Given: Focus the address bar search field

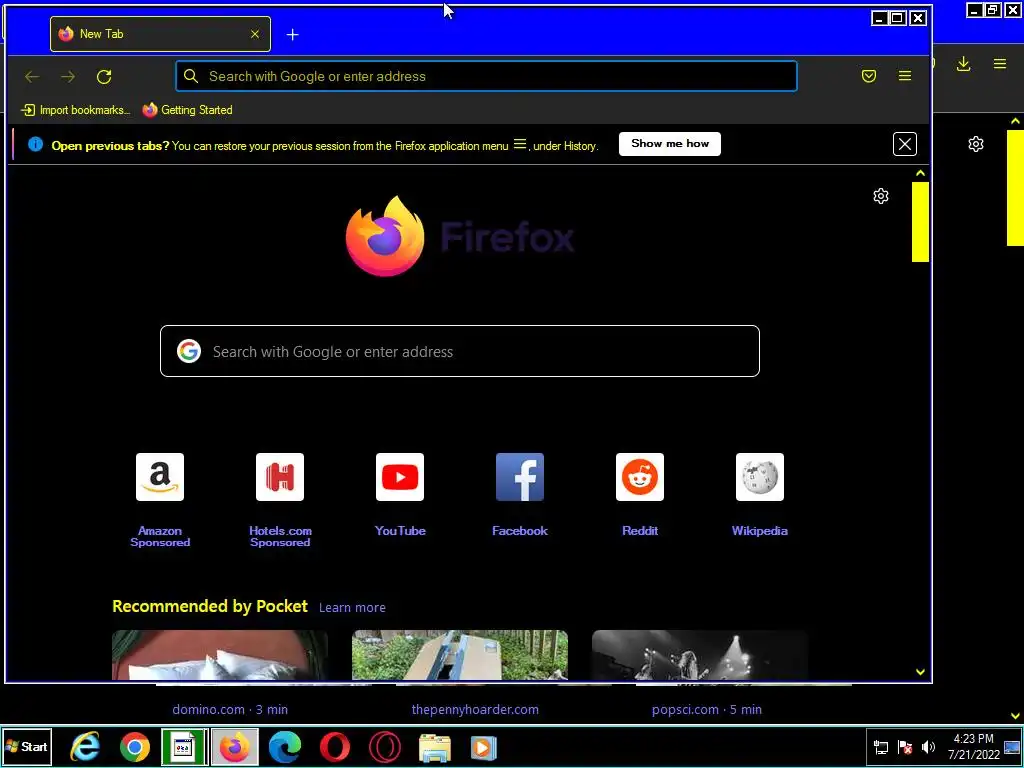Looking at the screenshot, I should [487, 76].
